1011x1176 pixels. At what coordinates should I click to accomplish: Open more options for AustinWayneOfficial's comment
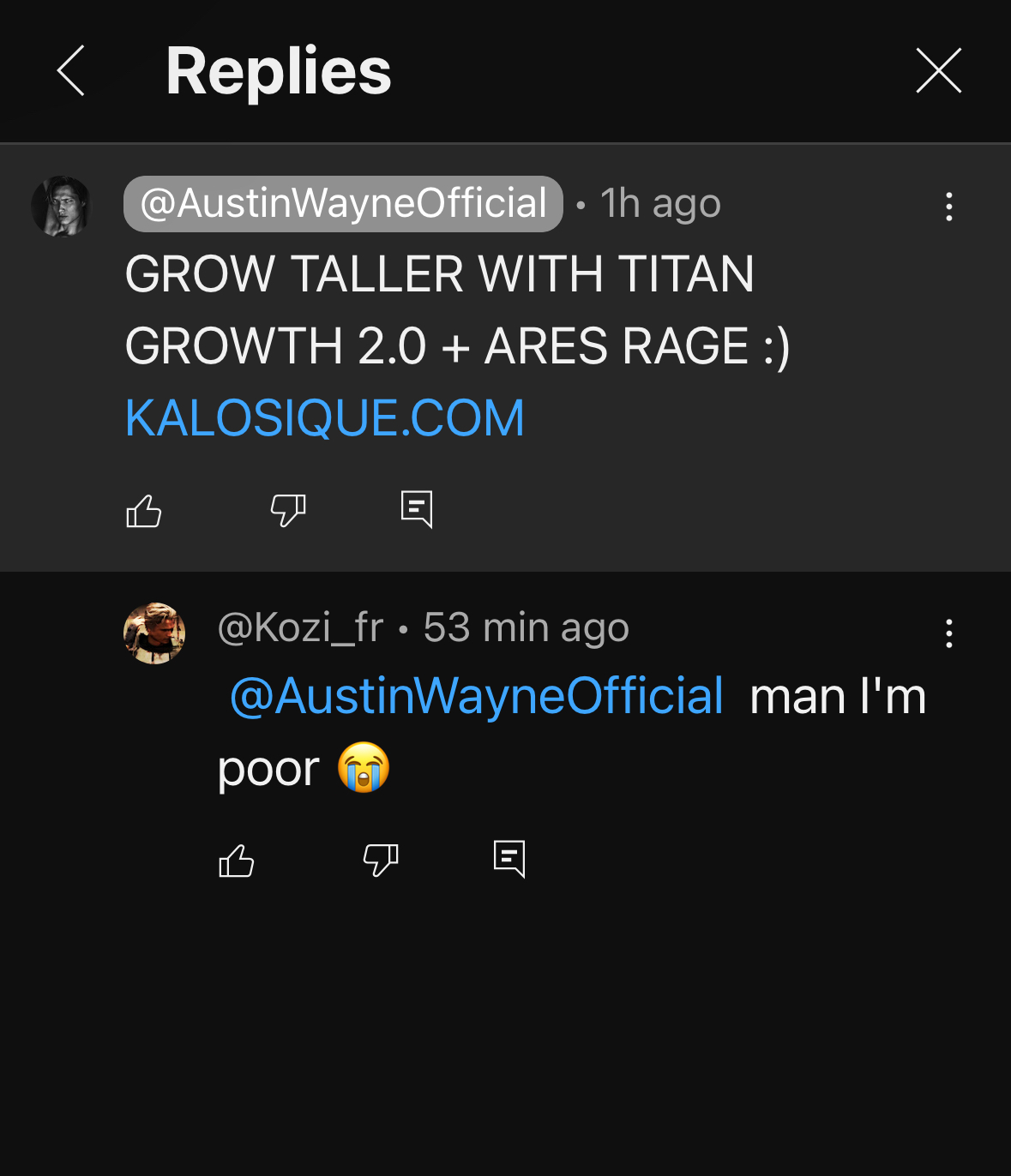tap(948, 207)
